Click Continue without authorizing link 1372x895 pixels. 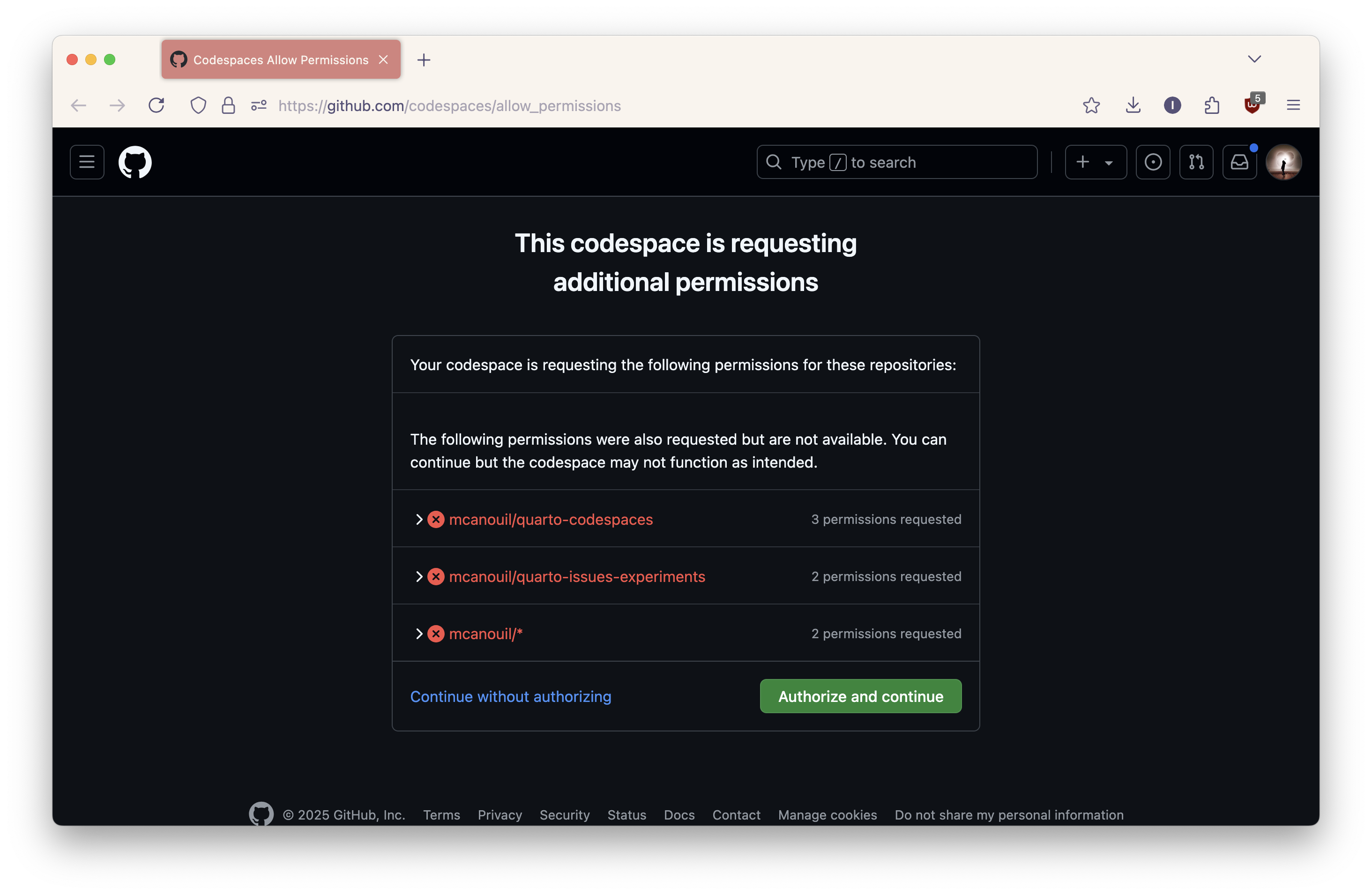(x=510, y=696)
